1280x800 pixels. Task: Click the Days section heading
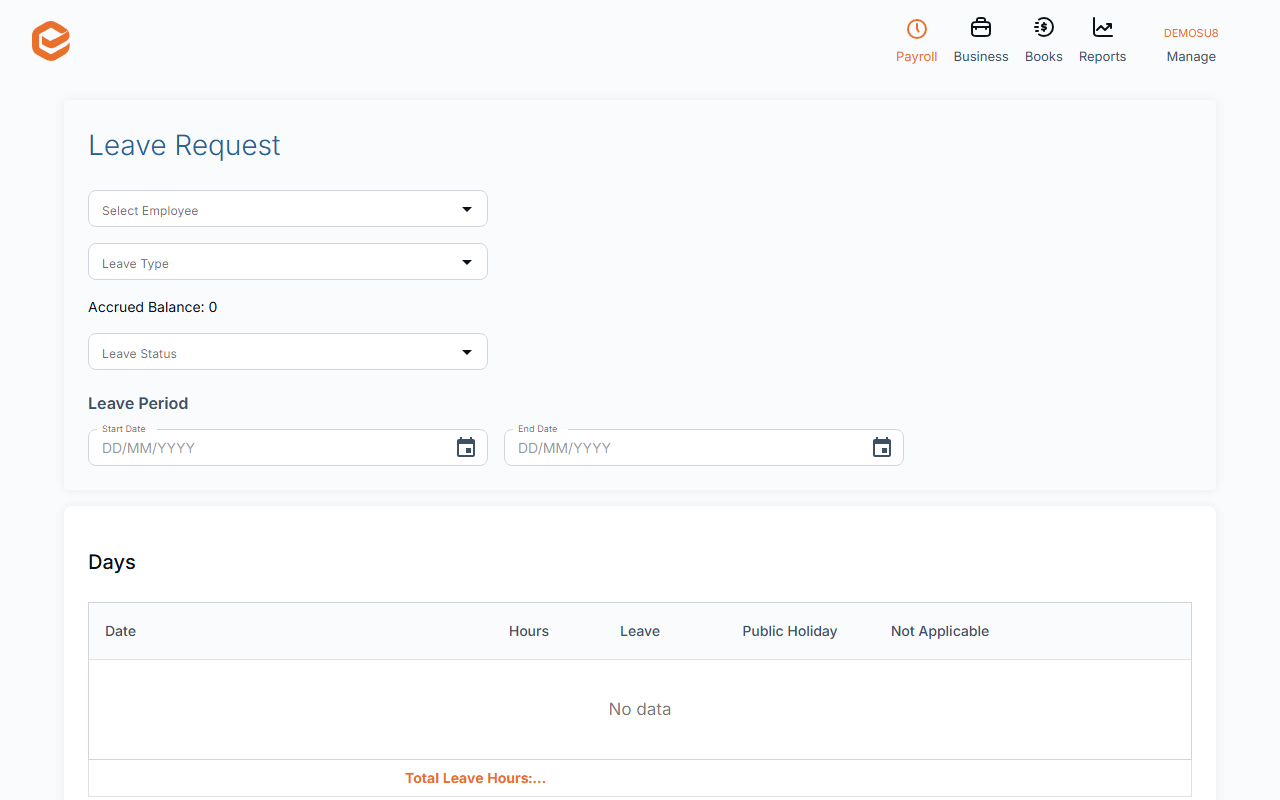112,562
